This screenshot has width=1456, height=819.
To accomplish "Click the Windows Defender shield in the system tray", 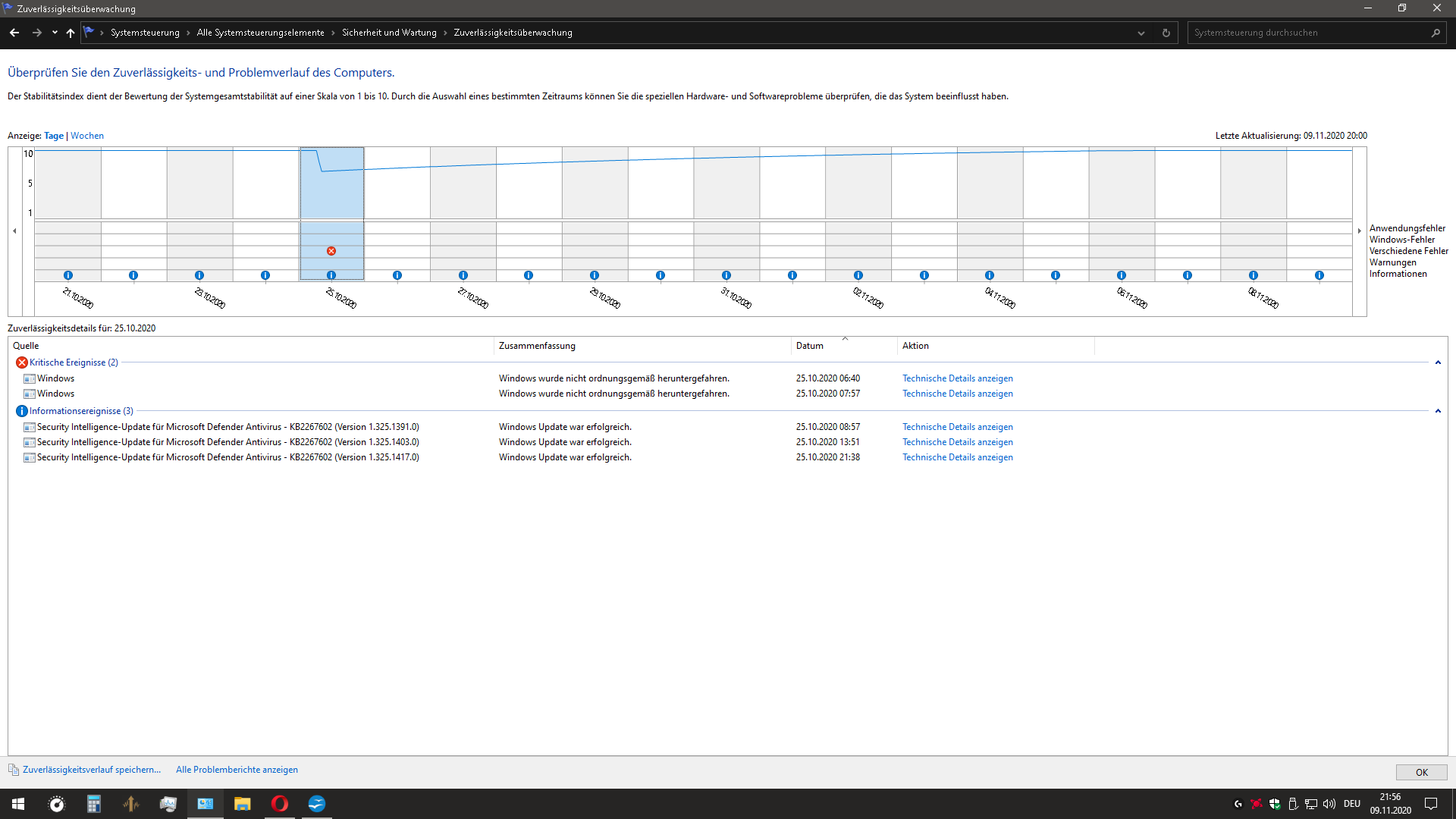I will [x=1275, y=804].
